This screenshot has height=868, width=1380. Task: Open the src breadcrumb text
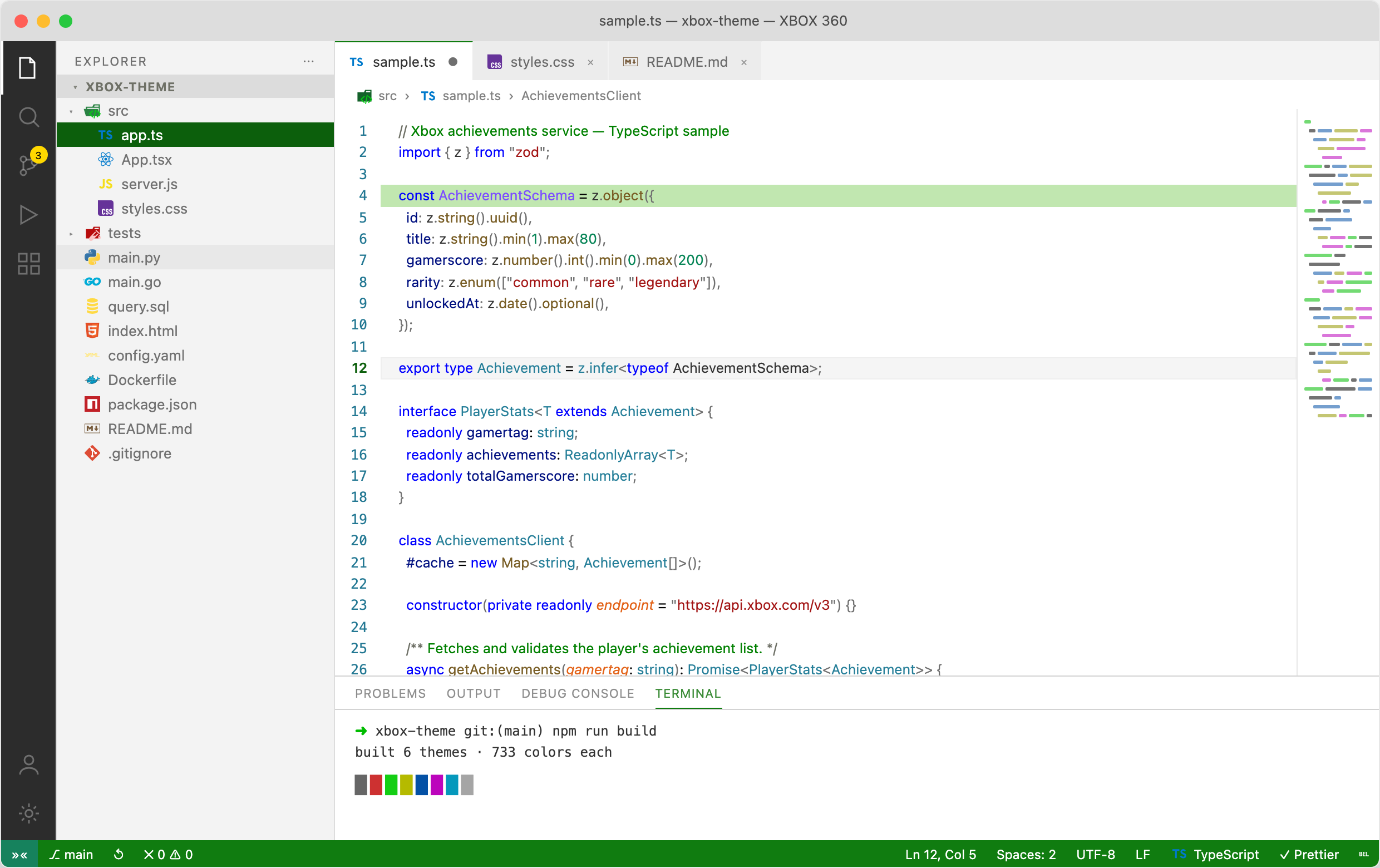coord(387,96)
